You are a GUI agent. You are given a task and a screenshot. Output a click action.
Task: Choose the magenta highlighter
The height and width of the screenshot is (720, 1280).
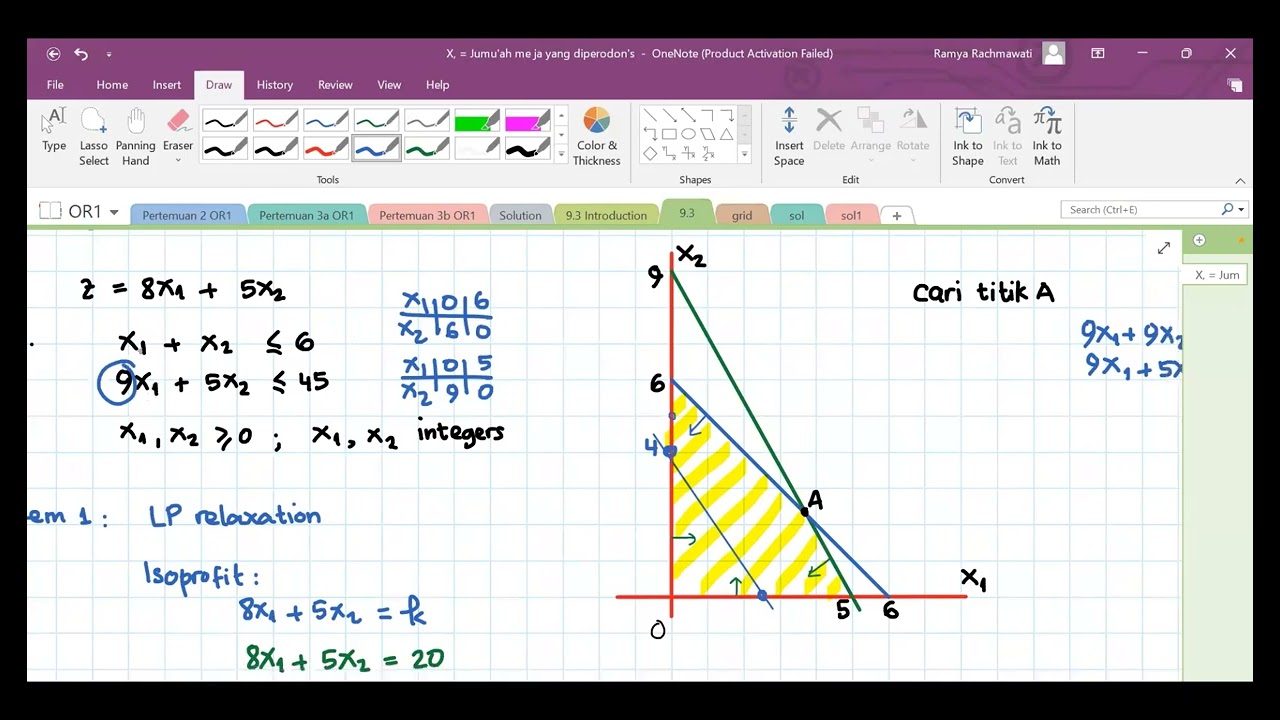[528, 121]
